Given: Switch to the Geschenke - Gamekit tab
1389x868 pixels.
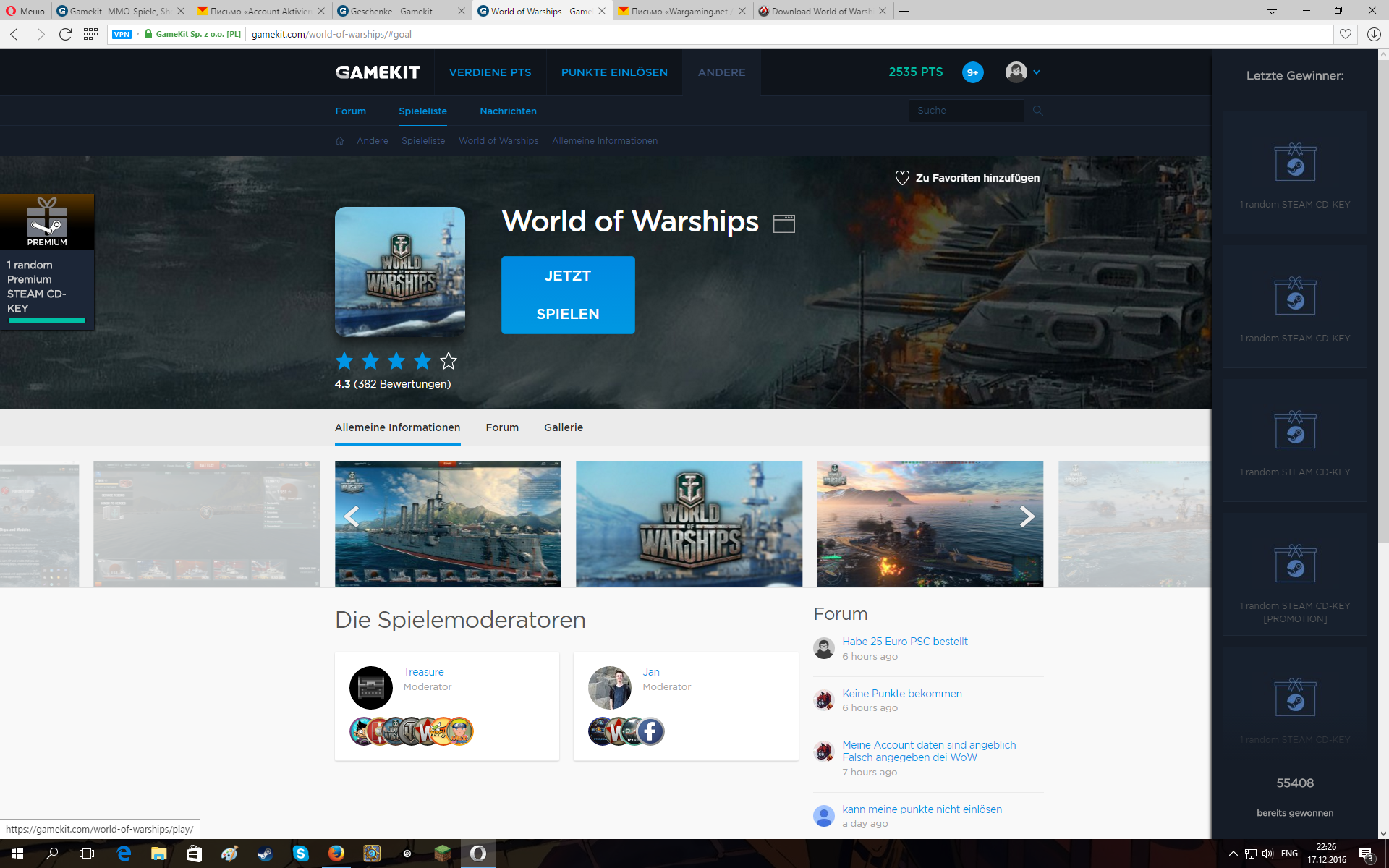Looking at the screenshot, I should (402, 11).
